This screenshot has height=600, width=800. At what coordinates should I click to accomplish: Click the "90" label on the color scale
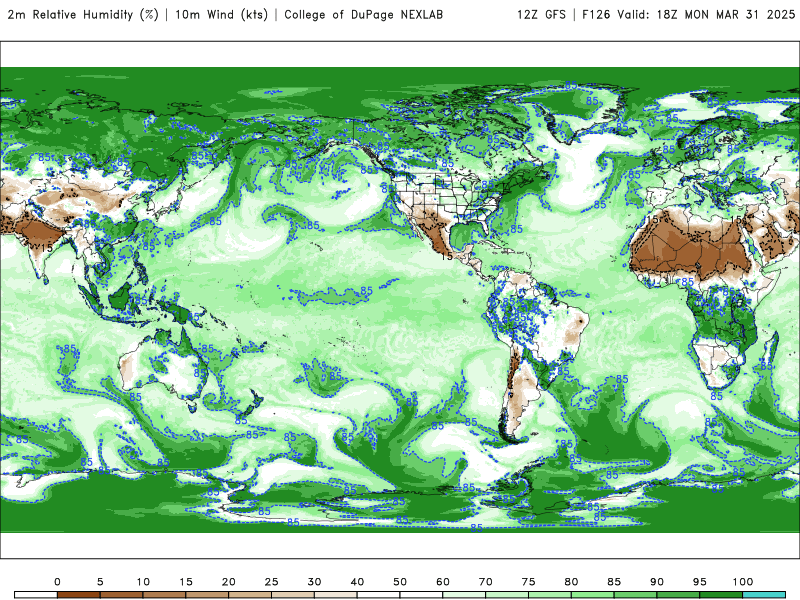657,582
